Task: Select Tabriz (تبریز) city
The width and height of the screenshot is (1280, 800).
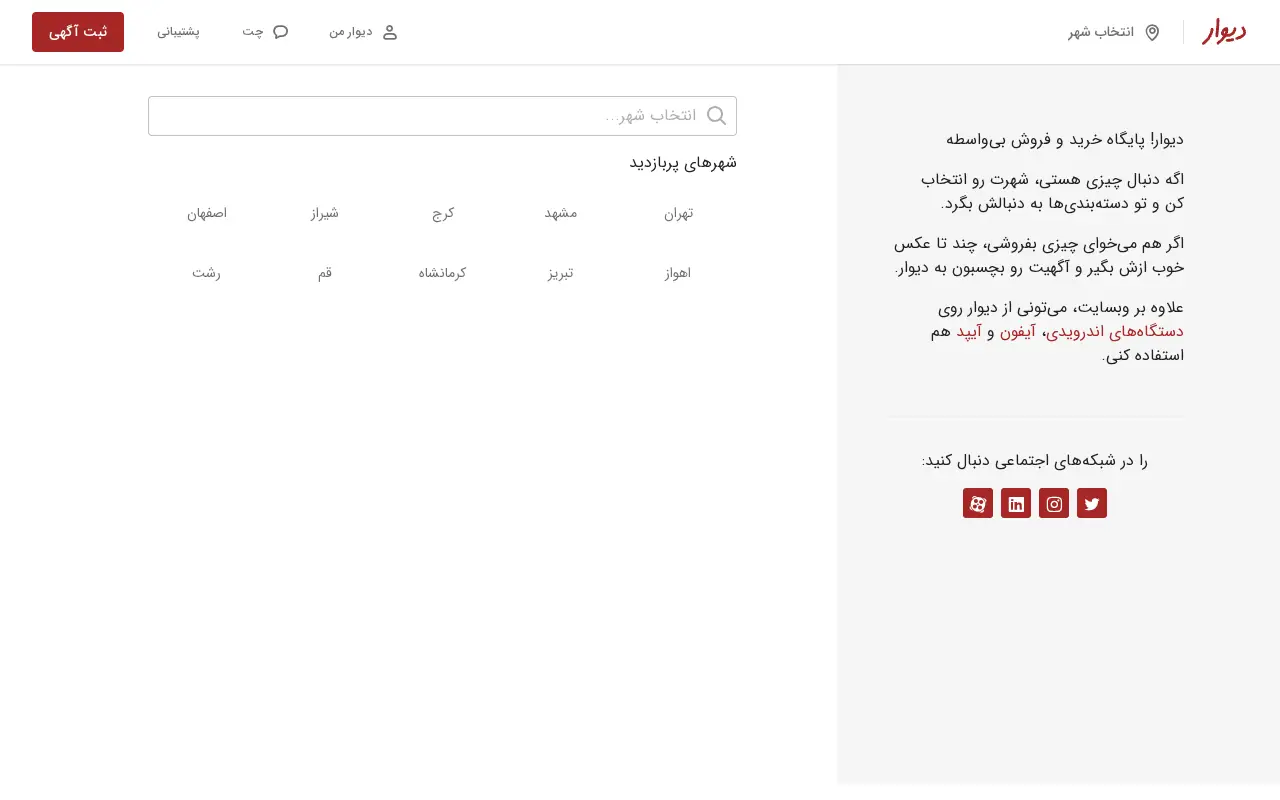Action: pos(561,273)
